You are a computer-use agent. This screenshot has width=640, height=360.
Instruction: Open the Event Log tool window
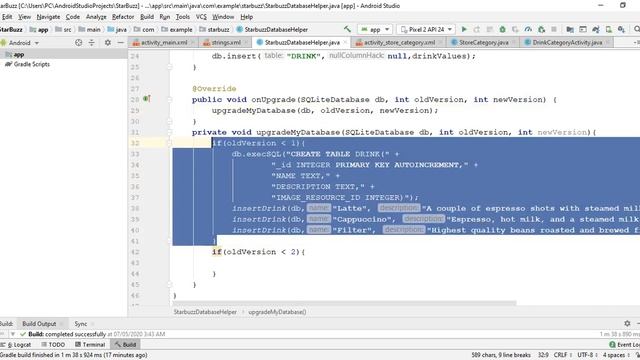pos(624,344)
